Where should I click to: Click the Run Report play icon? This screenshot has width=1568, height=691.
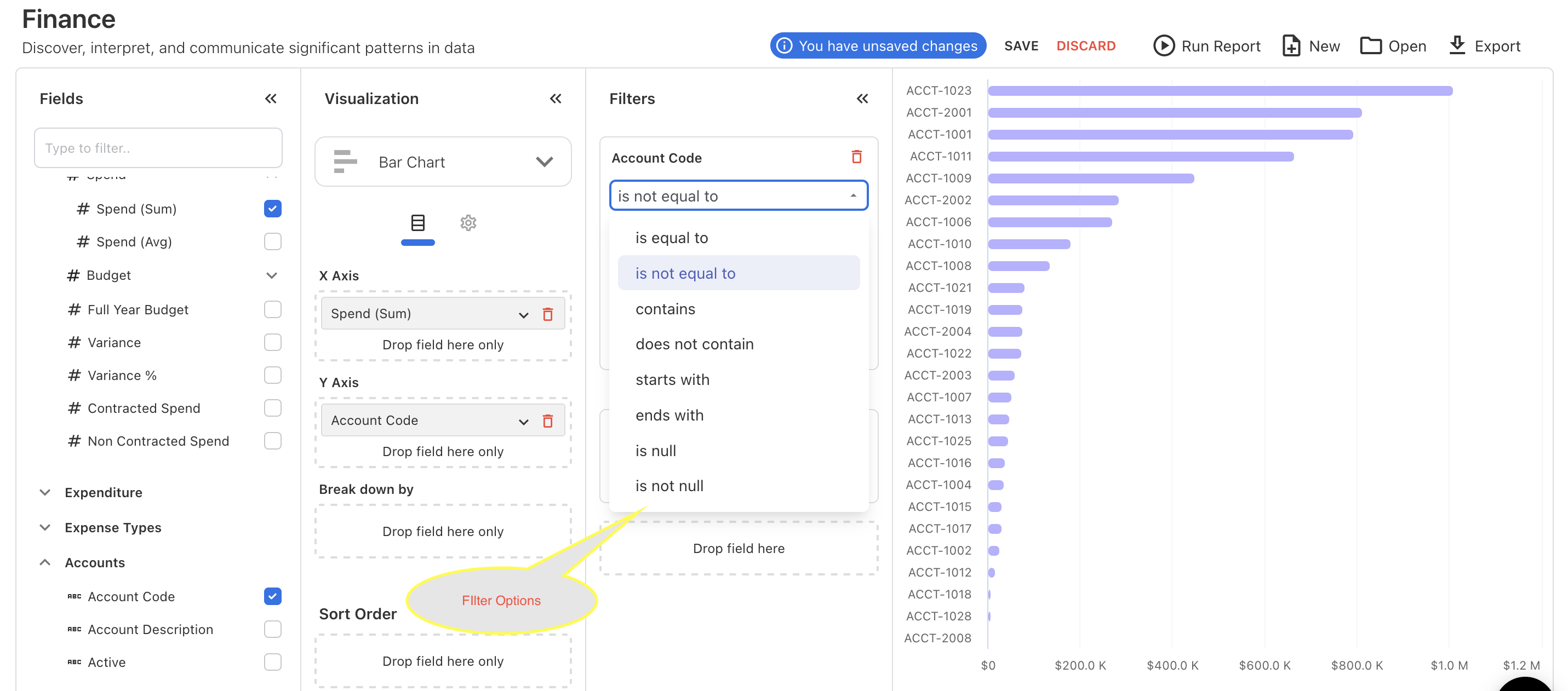[1163, 46]
